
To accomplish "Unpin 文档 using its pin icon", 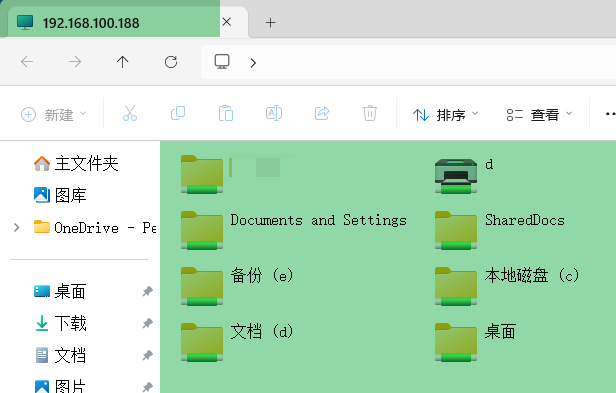I will click(x=147, y=355).
